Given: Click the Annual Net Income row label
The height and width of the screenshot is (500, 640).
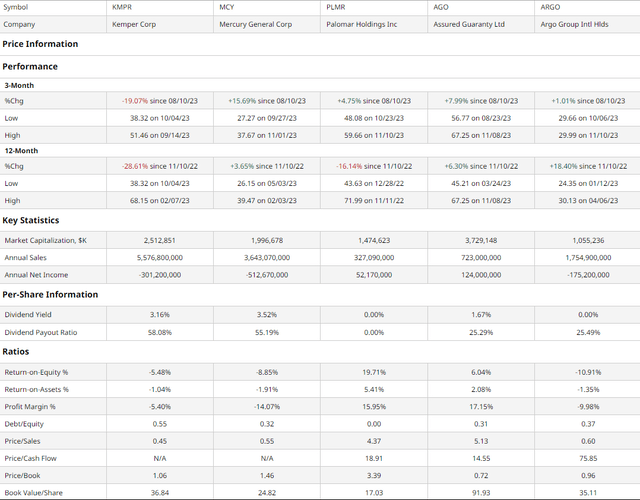Looking at the screenshot, I should click(x=36, y=275).
